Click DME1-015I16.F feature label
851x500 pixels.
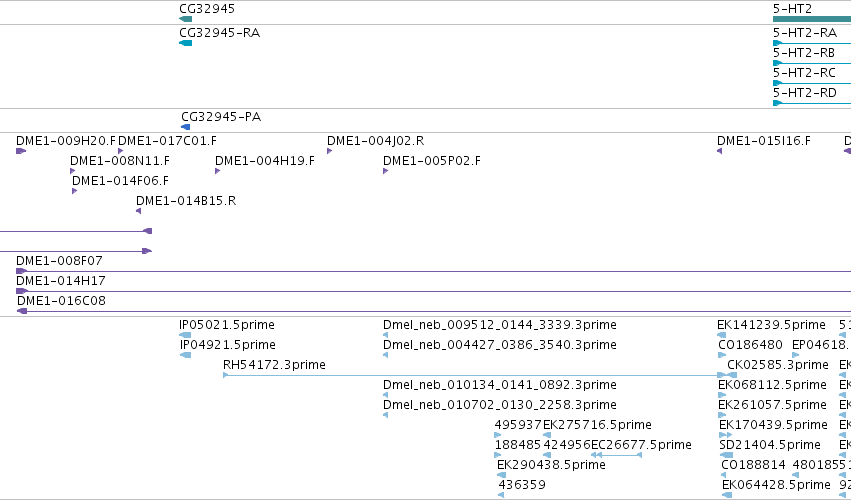[764, 141]
